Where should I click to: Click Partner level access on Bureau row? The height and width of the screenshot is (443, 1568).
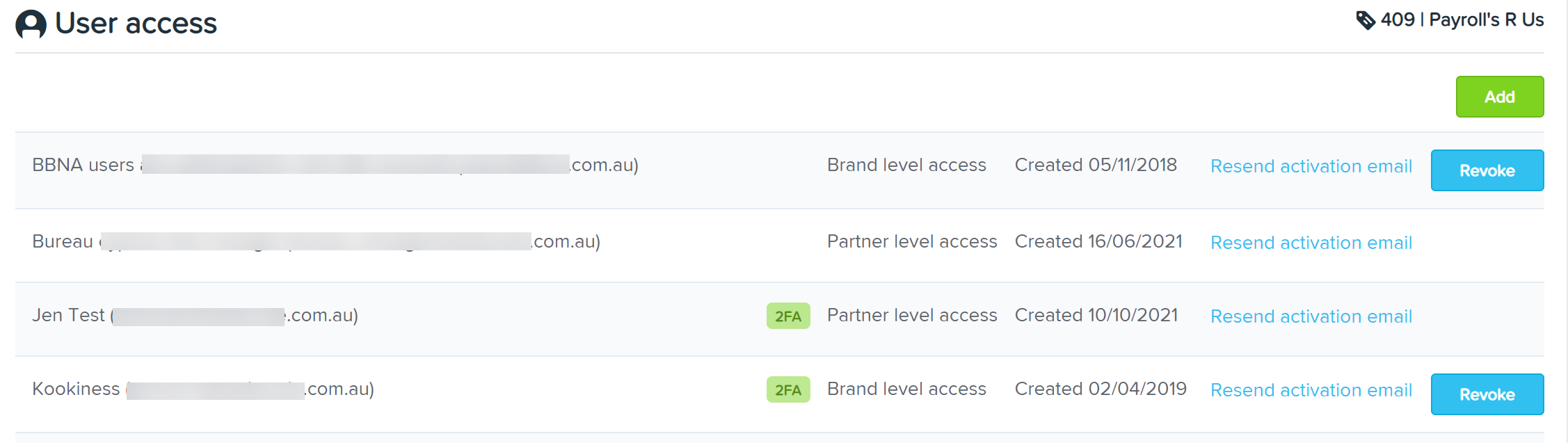pos(912,241)
